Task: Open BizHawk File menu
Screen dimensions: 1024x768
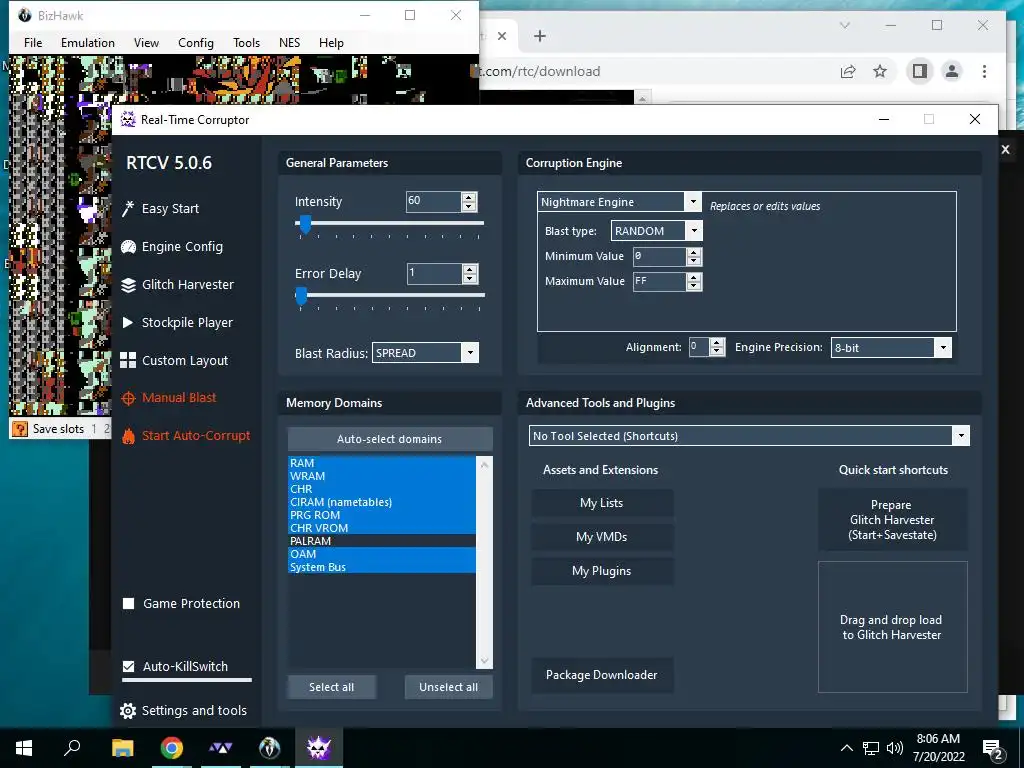Action: 33,42
